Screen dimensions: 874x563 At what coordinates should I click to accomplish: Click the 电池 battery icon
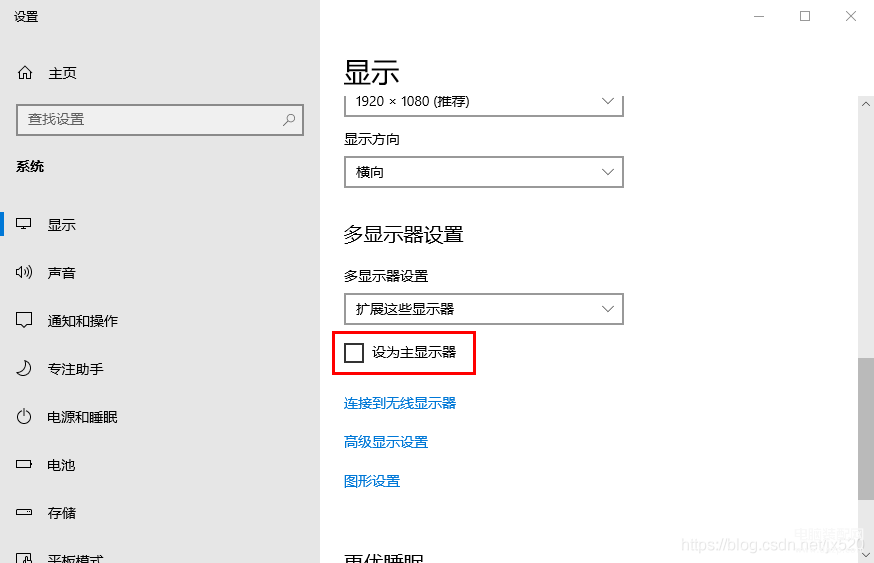point(23,464)
